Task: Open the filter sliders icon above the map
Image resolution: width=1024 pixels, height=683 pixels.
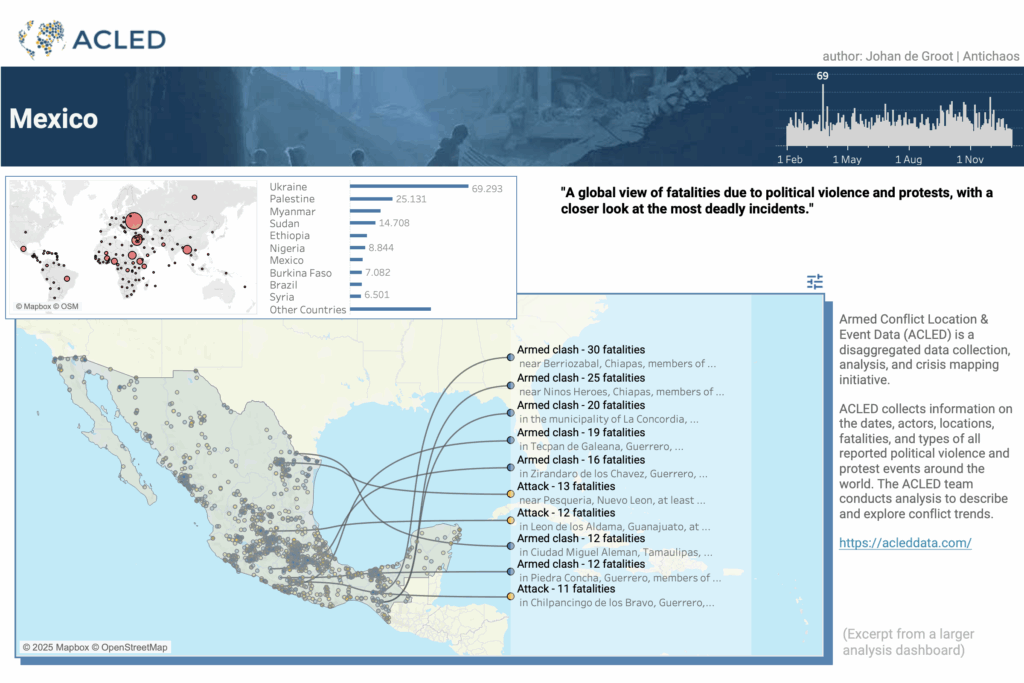Action: [x=815, y=282]
